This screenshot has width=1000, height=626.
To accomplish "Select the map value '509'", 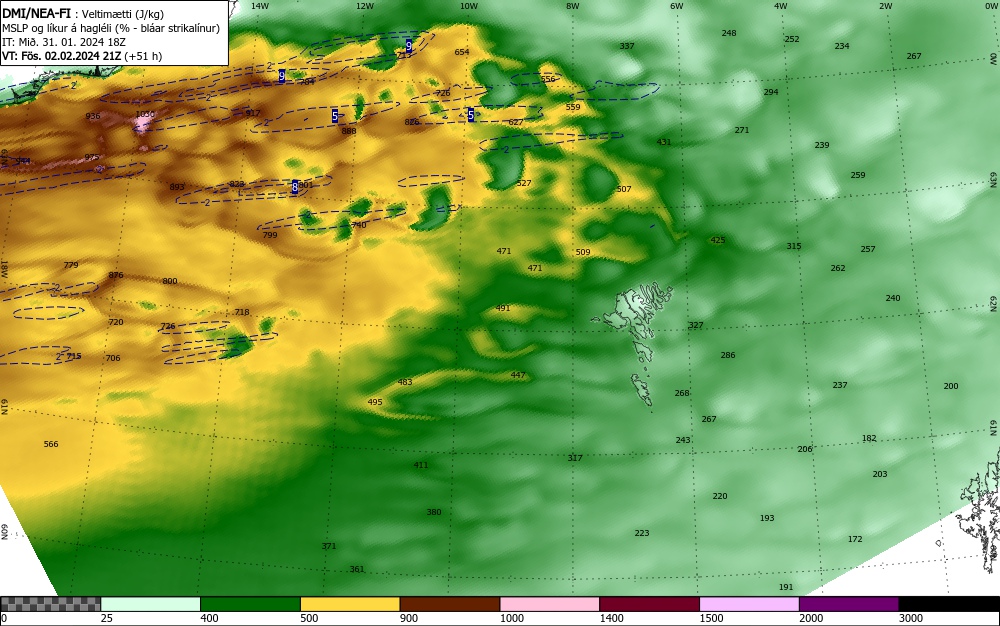I will click(583, 252).
